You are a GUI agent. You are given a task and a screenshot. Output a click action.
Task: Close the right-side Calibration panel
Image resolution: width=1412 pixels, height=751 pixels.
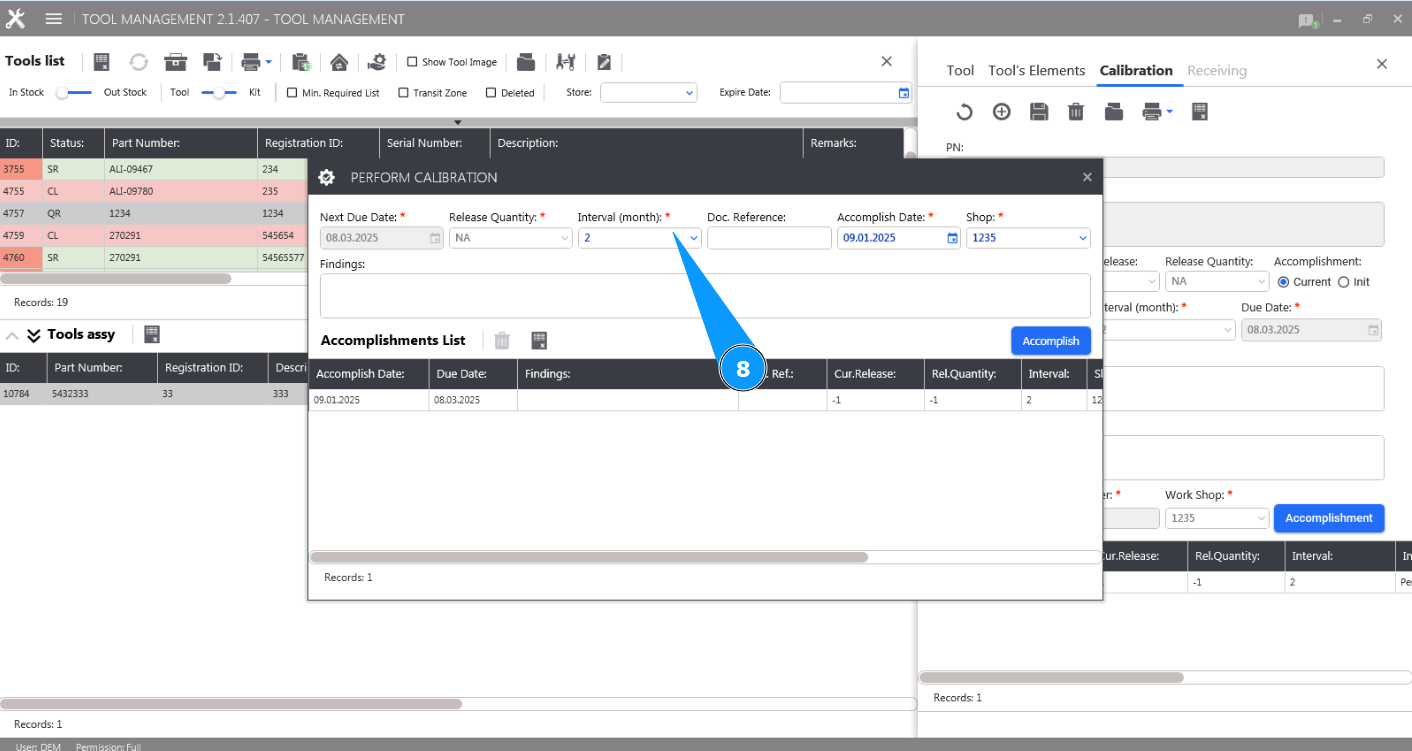click(x=1382, y=64)
